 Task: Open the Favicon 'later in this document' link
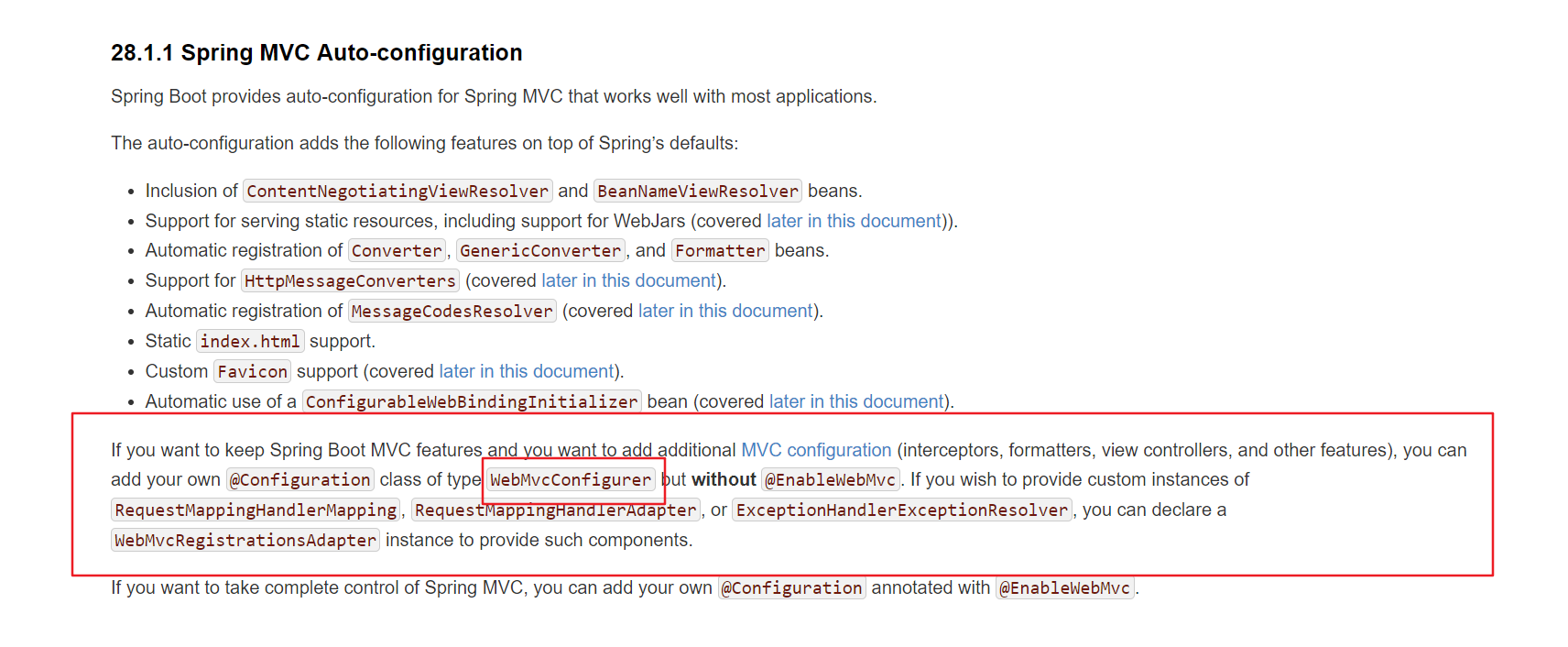527,371
